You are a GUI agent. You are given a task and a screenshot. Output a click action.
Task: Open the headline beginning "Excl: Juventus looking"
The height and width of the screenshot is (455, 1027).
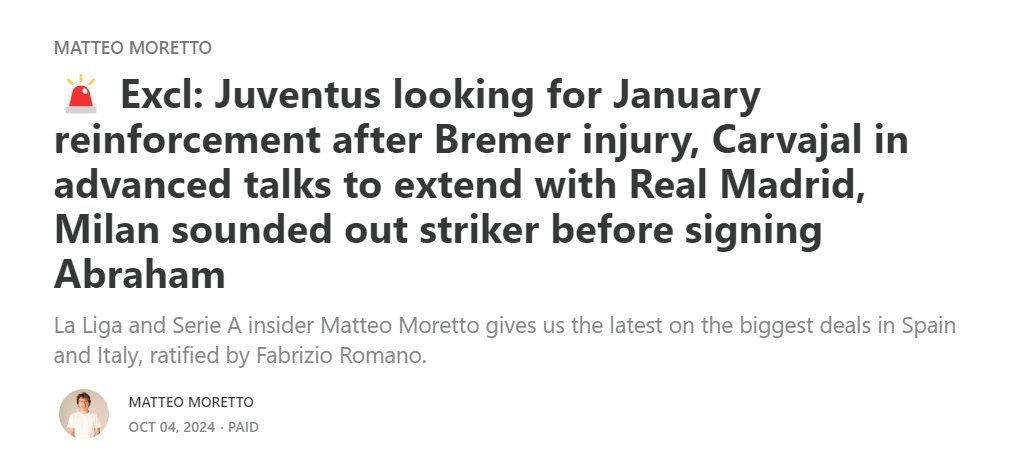pyautogui.click(x=481, y=185)
